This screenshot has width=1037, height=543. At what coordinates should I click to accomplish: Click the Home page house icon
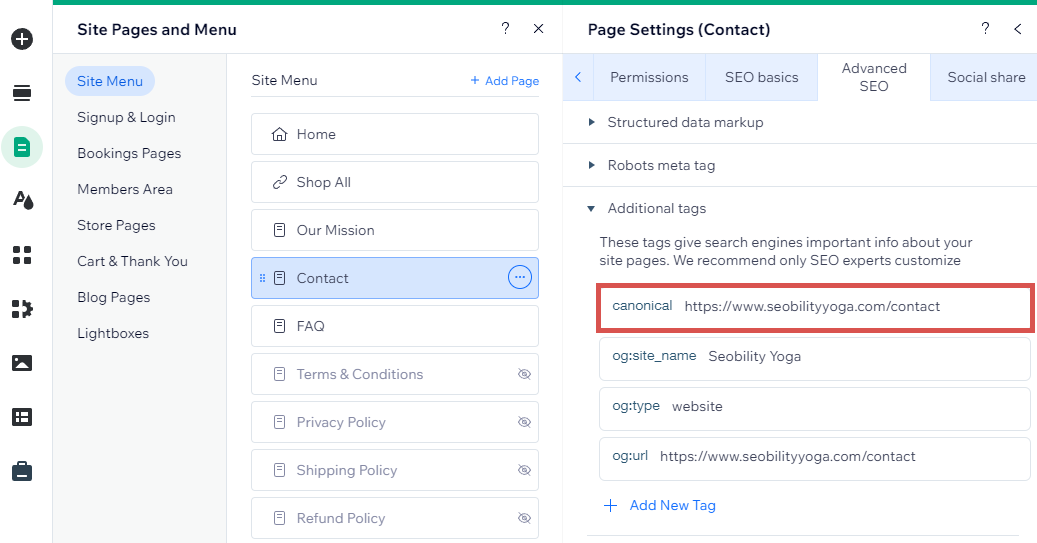[x=280, y=134]
